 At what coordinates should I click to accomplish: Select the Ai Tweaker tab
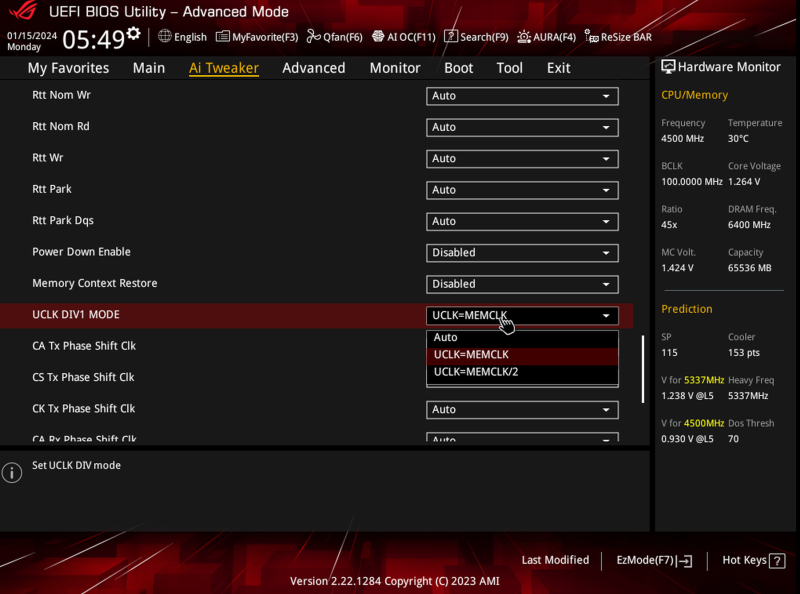click(223, 68)
